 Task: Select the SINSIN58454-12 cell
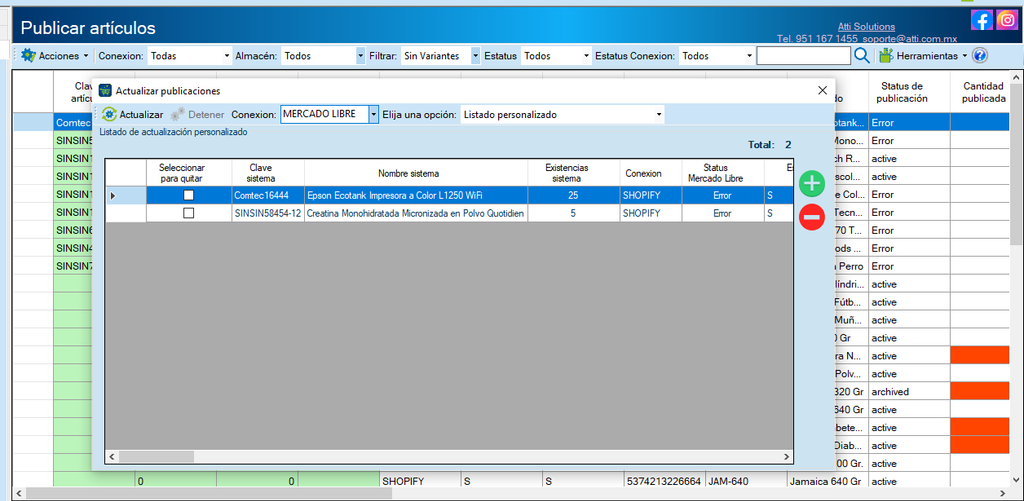pos(268,213)
